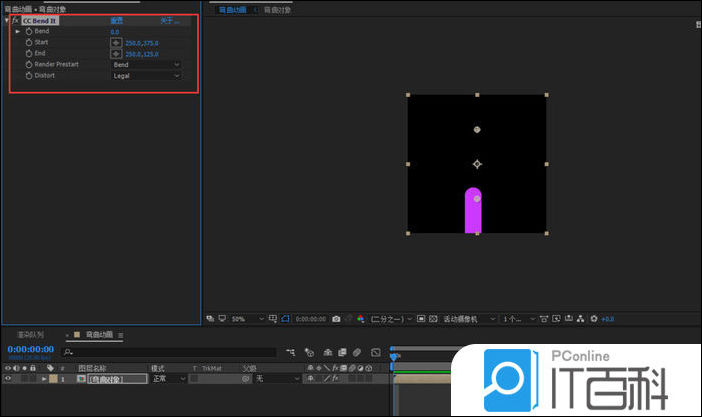Open the Render Prestart dropdown
702x417 pixels.
(x=146, y=65)
